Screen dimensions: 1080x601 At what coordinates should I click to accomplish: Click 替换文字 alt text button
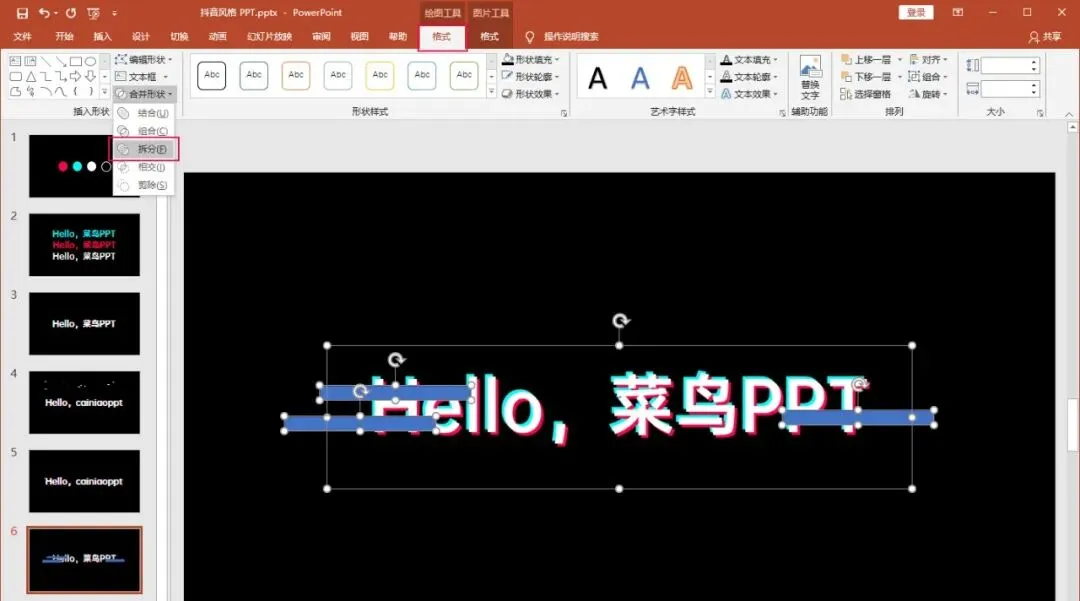[810, 78]
